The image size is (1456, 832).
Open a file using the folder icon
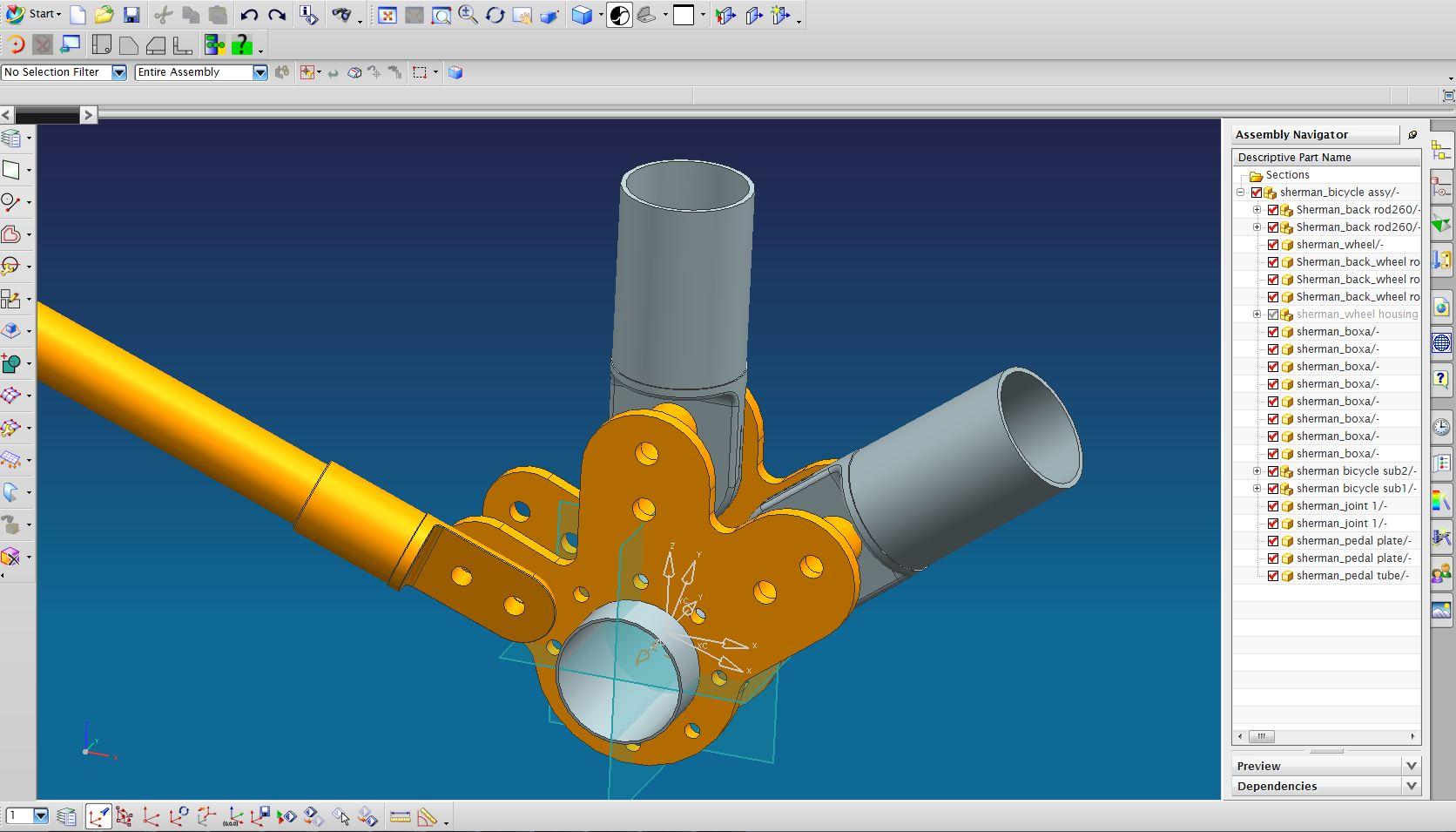pos(104,15)
